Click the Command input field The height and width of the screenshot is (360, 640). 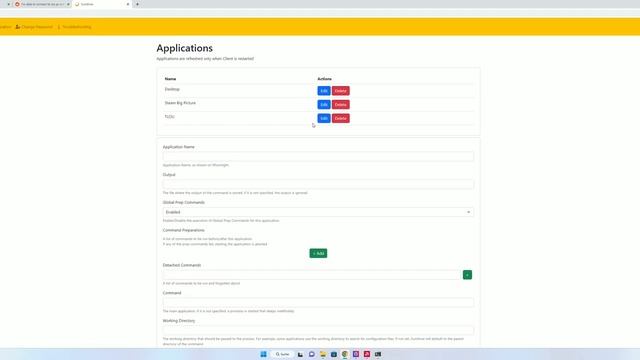(x=318, y=302)
